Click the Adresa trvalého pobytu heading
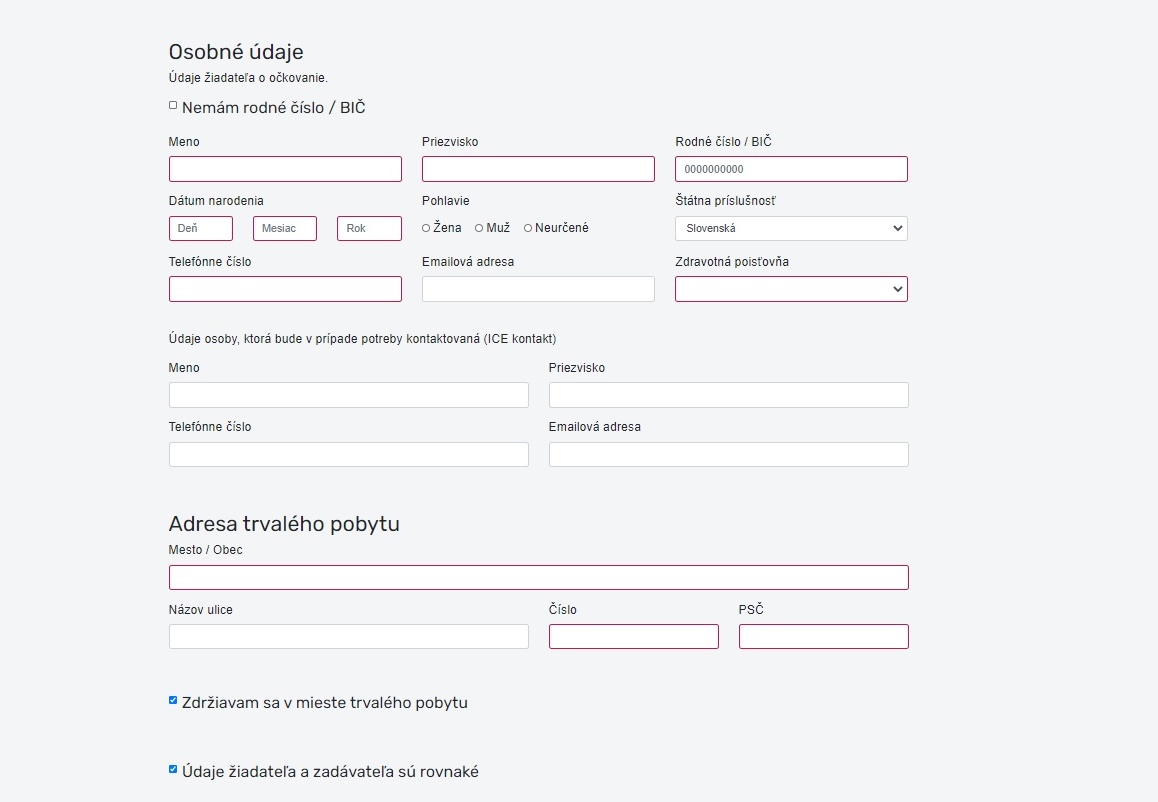The width and height of the screenshot is (1158, 802). coord(284,524)
